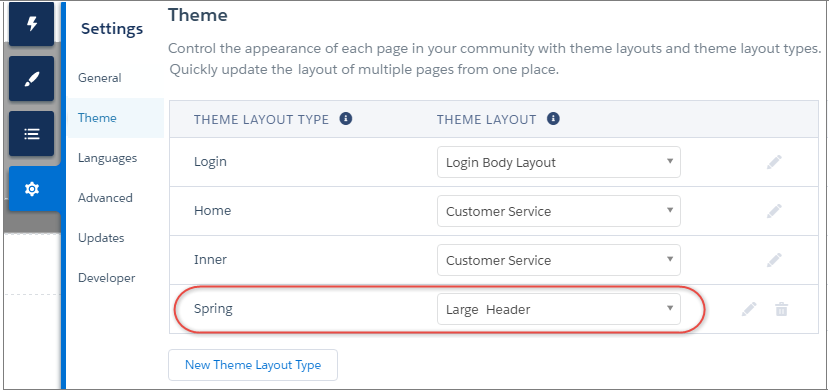
Task: Open the Login Body Layout dropdown
Action: (559, 162)
